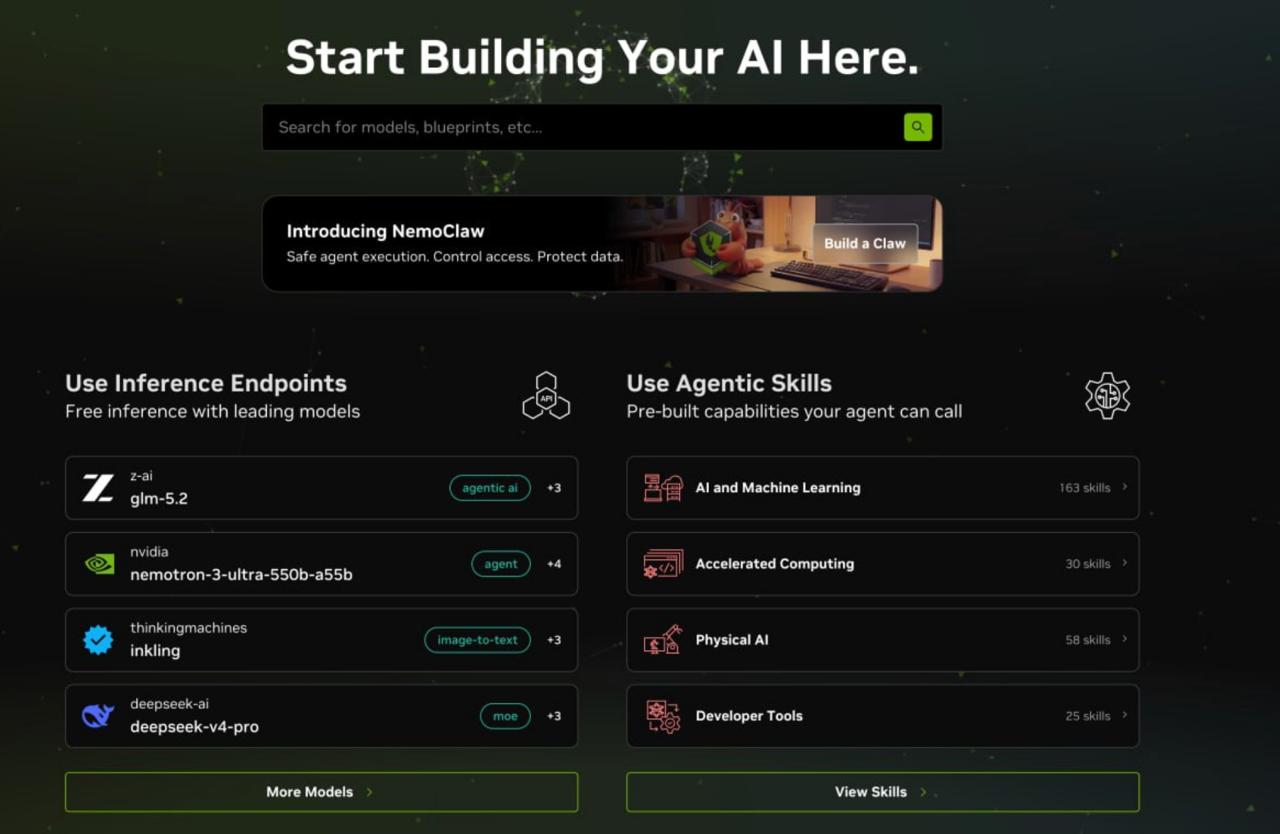Click the 25 skills count
The height and width of the screenshot is (834, 1280).
[x=1088, y=716]
